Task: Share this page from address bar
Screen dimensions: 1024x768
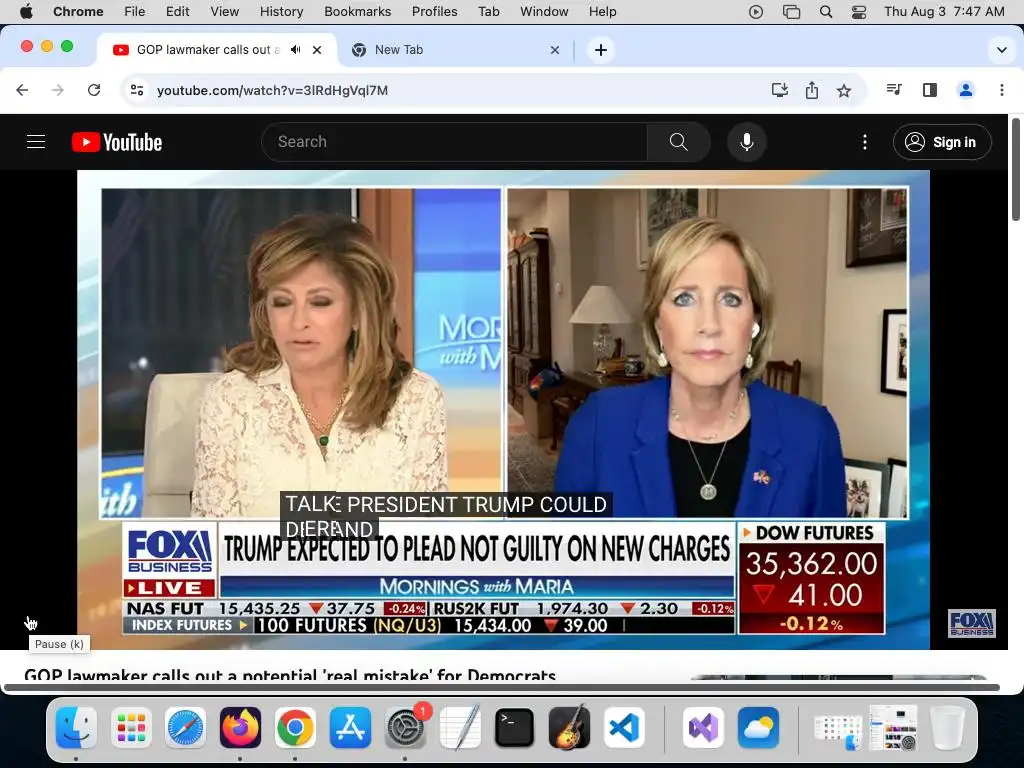Action: [812, 90]
